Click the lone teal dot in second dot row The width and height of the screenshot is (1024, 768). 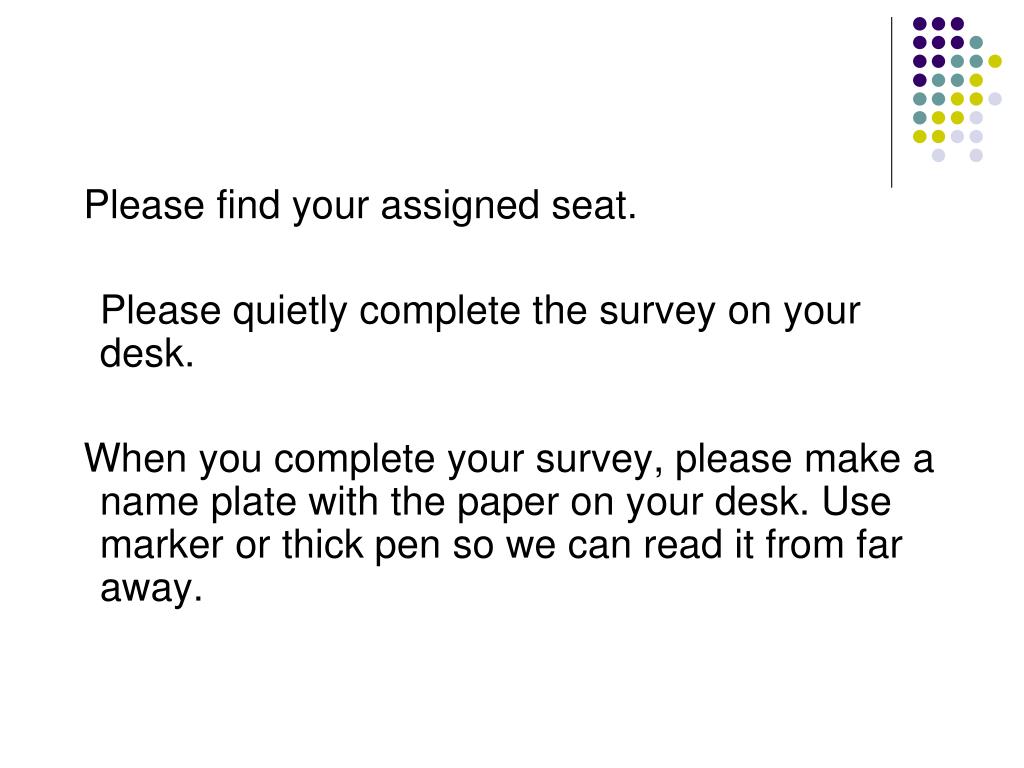click(976, 42)
